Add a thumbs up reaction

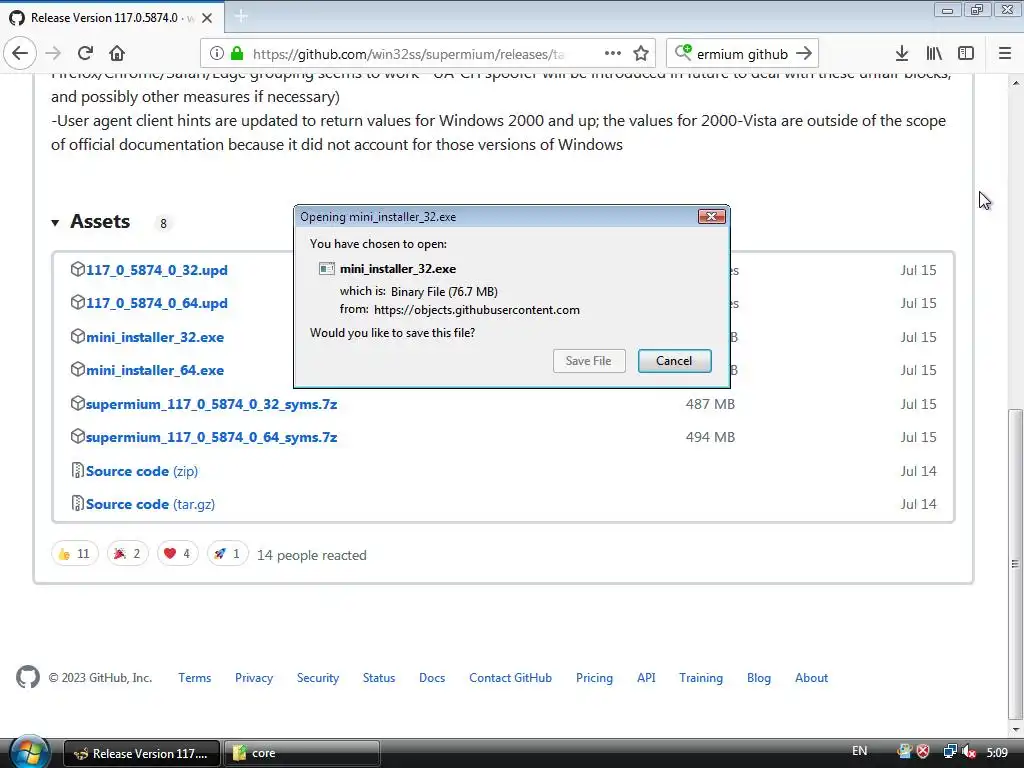[x=74, y=554]
